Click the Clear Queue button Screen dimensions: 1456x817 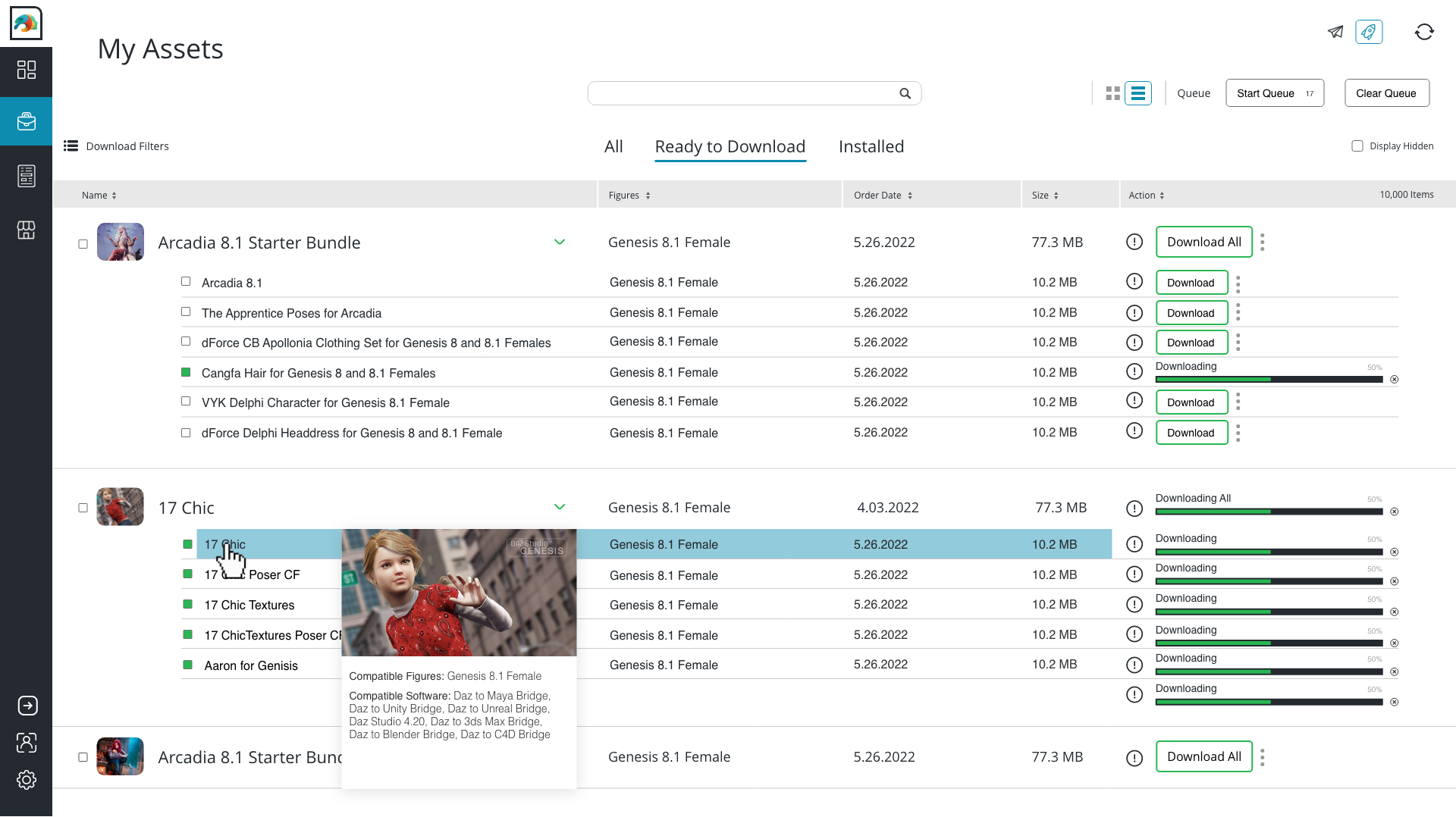[x=1386, y=93]
